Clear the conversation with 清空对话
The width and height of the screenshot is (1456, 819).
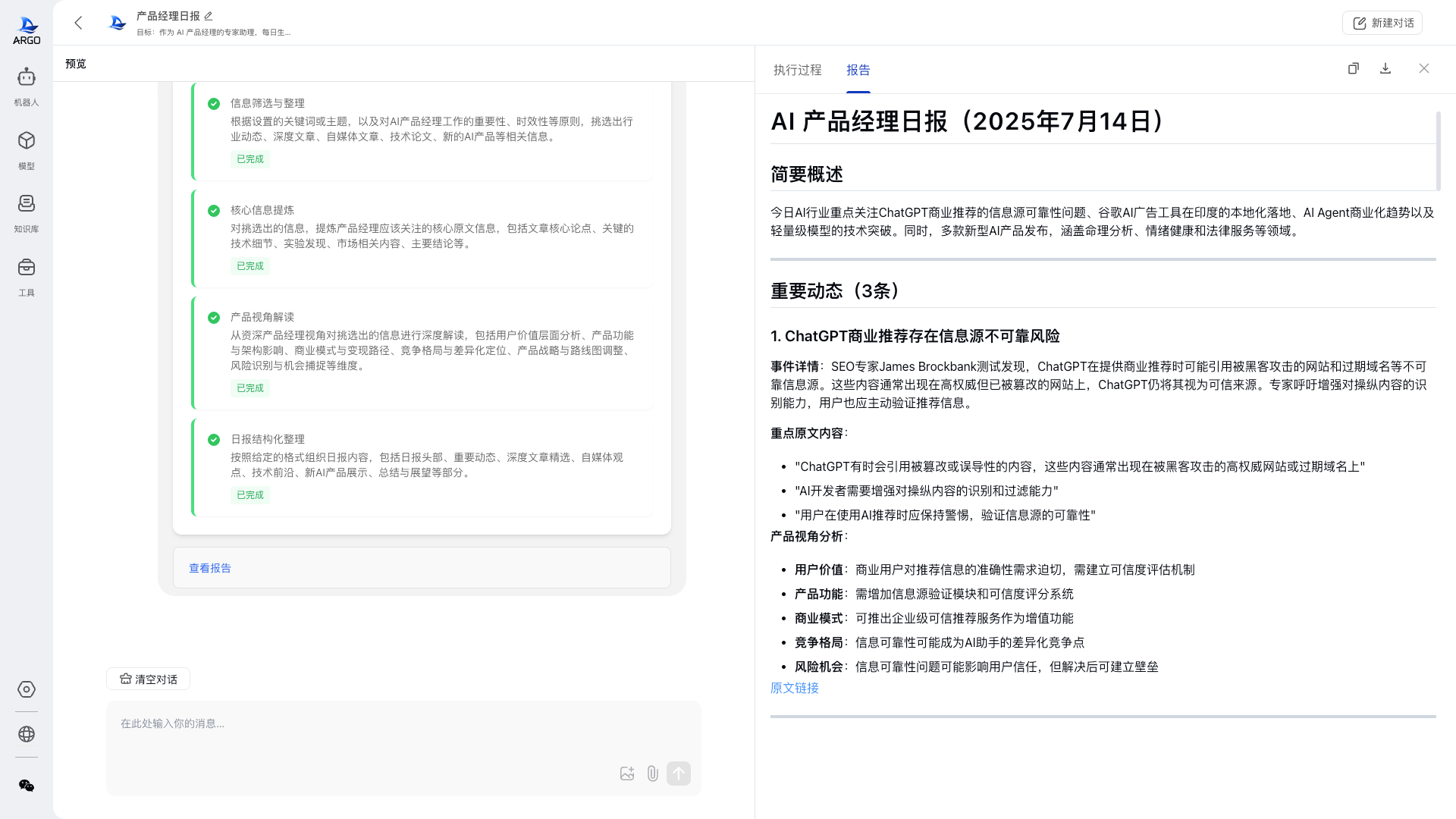(x=149, y=679)
